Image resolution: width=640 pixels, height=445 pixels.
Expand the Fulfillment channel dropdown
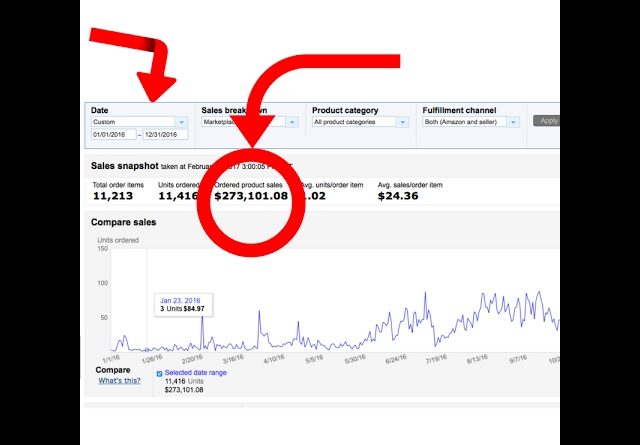click(470, 122)
